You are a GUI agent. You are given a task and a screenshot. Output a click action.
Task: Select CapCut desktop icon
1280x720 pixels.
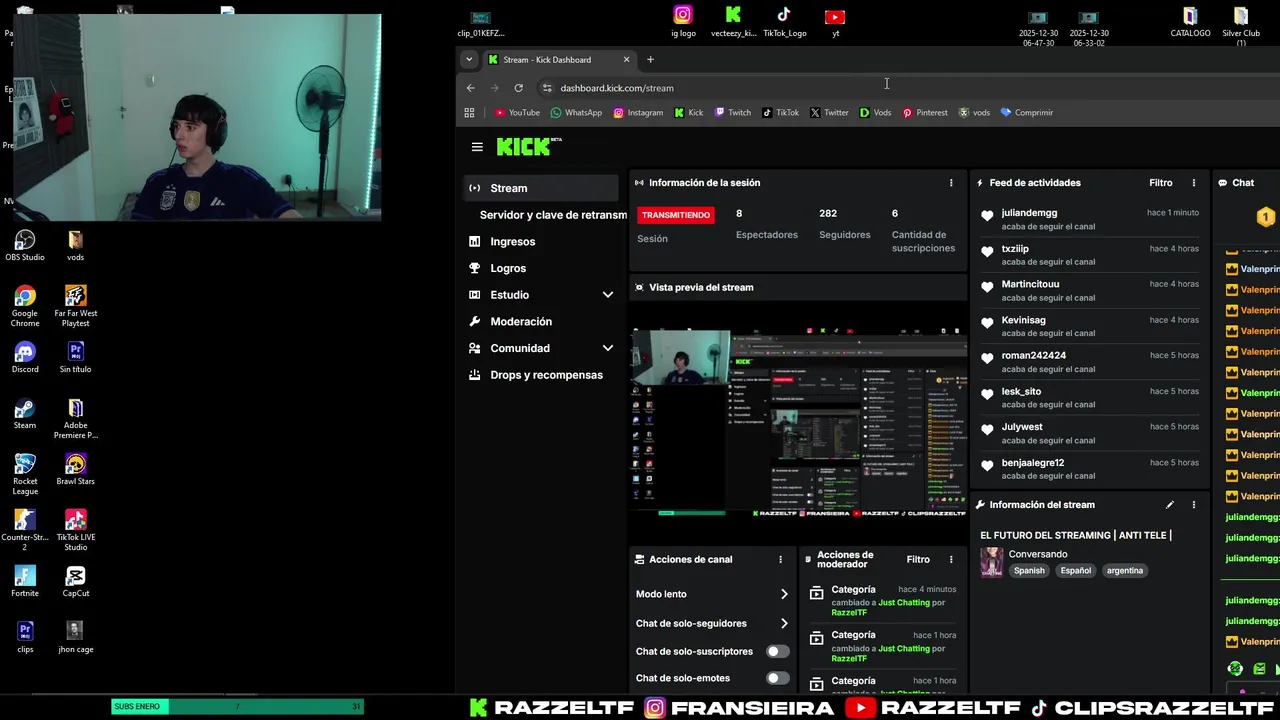point(75,582)
